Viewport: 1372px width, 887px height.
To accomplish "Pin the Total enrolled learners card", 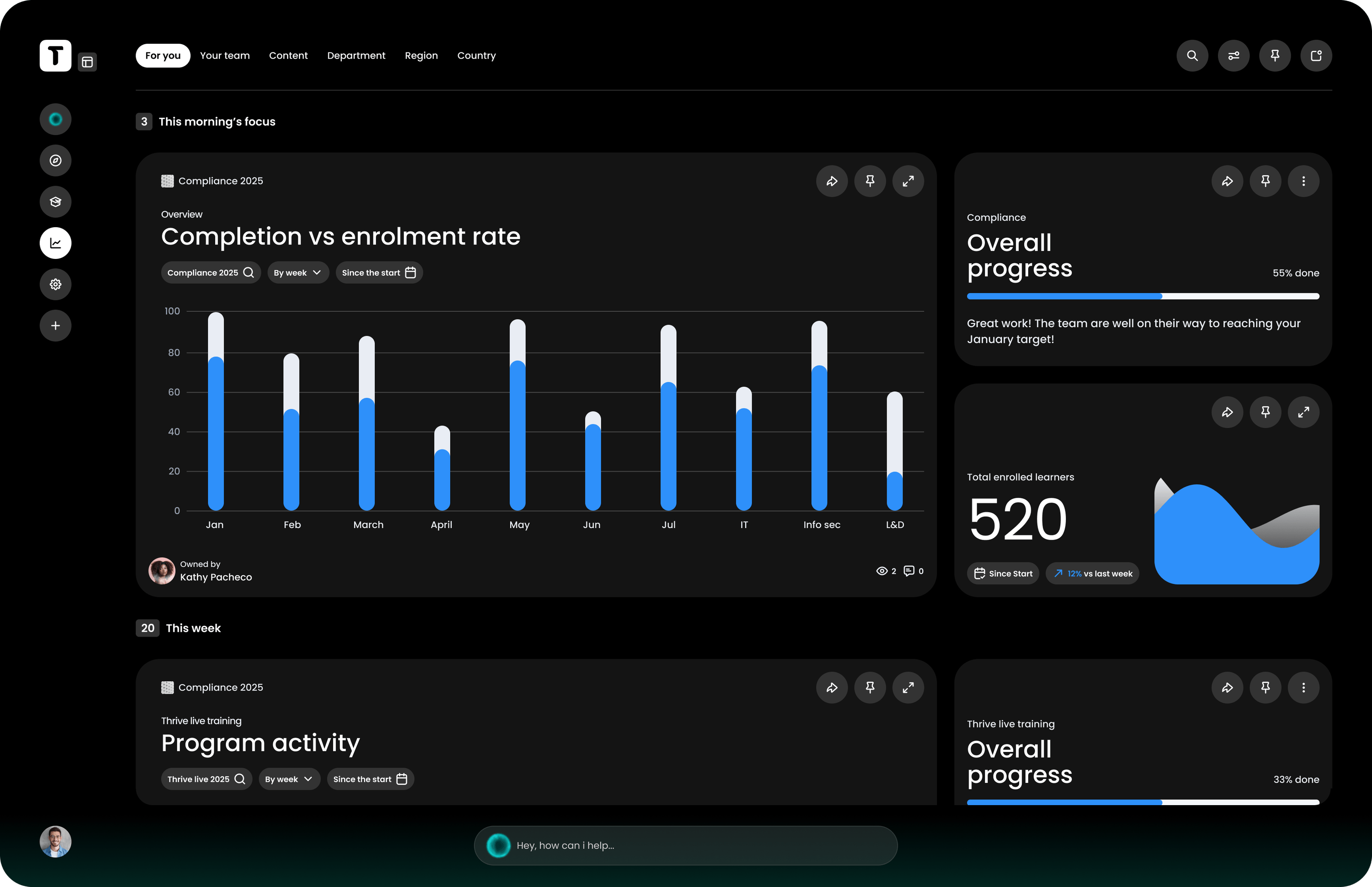I will 1265,412.
